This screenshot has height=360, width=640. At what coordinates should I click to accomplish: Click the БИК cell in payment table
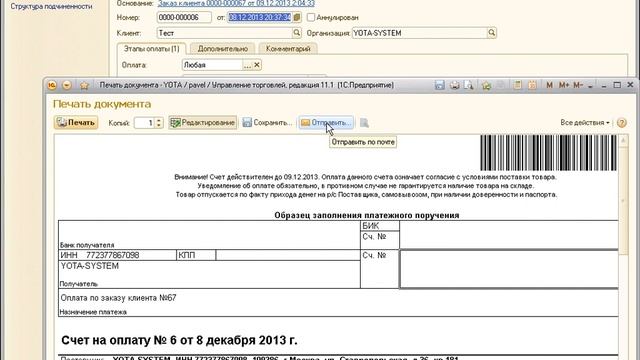pyautogui.click(x=380, y=226)
